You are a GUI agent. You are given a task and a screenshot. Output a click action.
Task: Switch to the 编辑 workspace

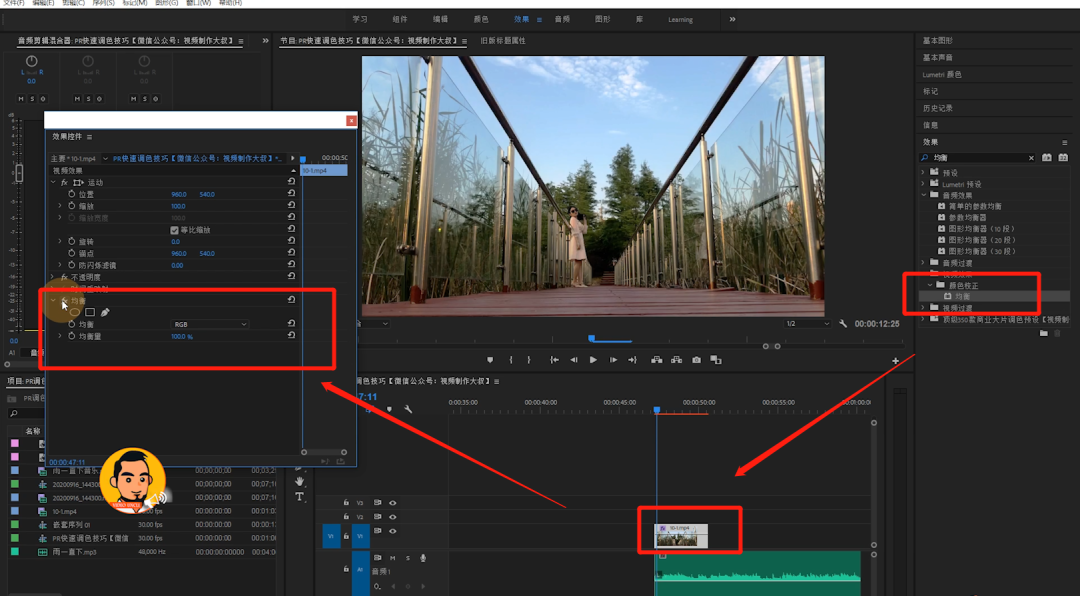440,19
